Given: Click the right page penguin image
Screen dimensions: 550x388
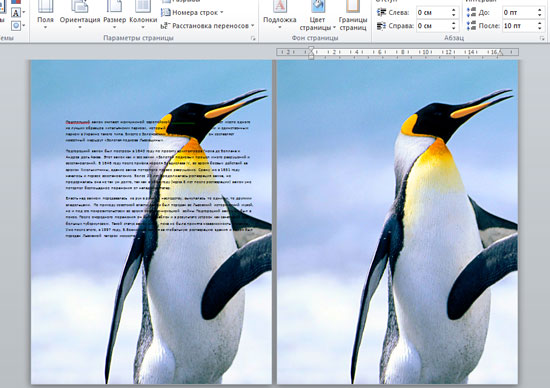Looking at the screenshot, I should click(397, 222).
